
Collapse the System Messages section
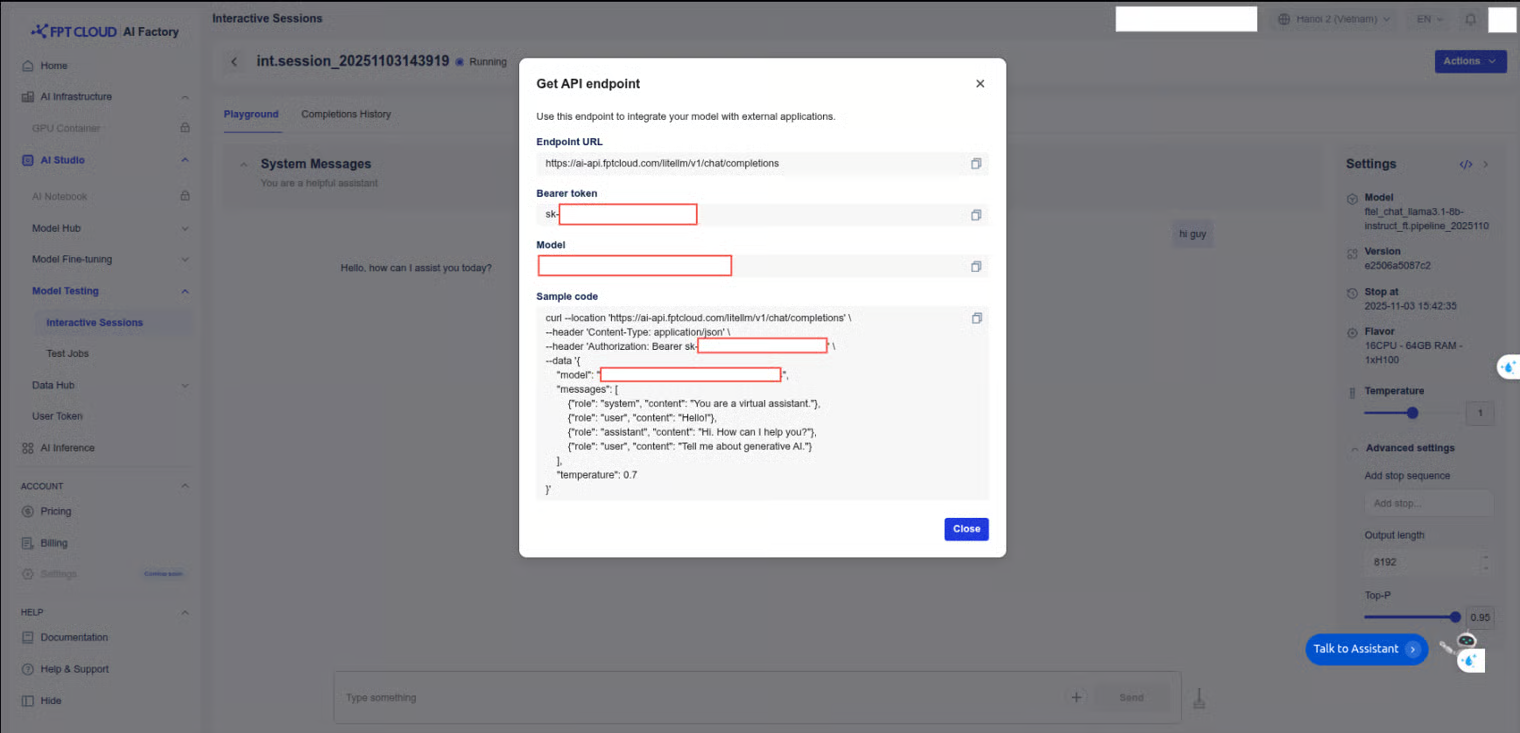click(243, 164)
